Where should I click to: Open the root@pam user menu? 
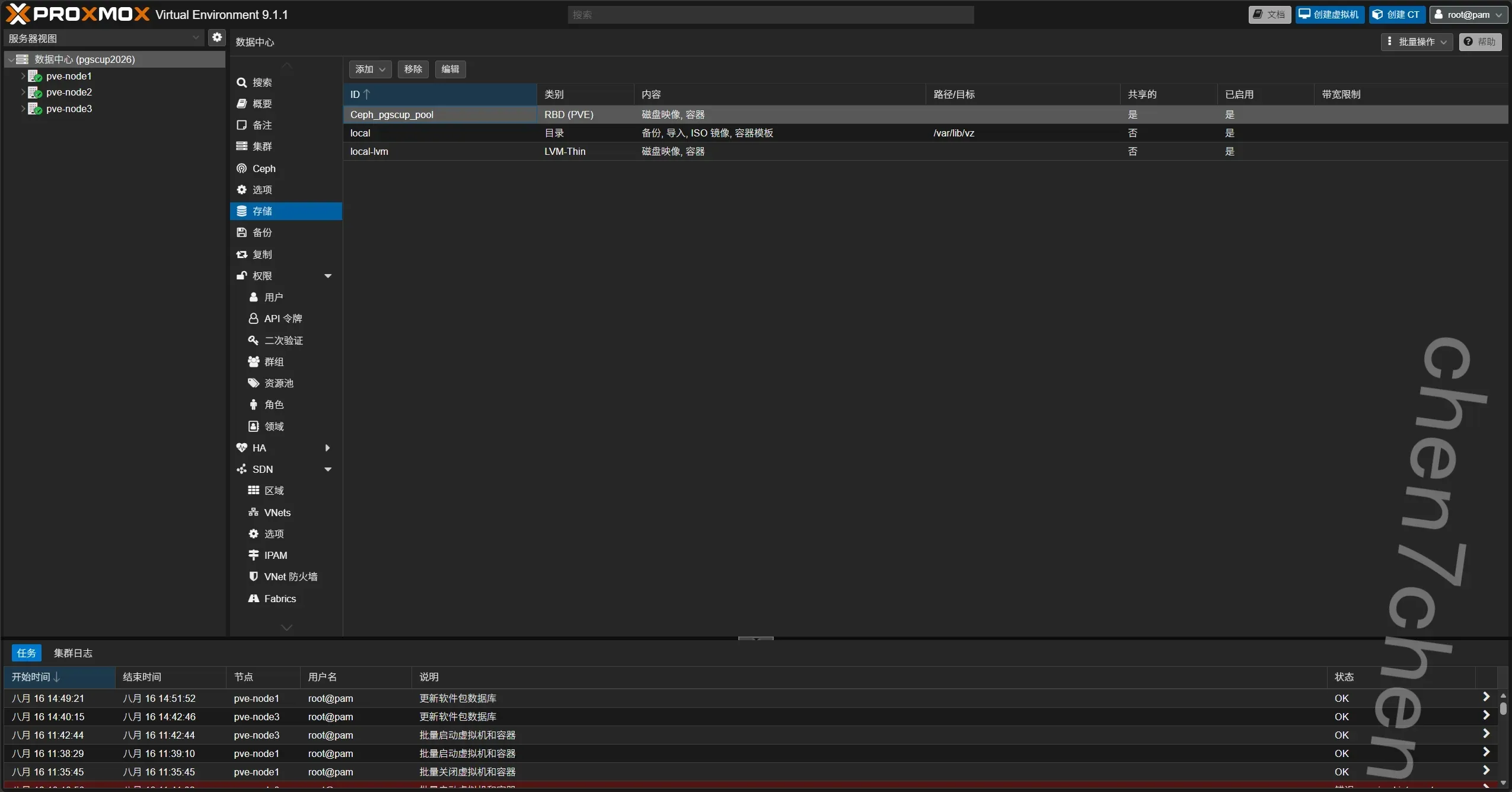point(1468,15)
